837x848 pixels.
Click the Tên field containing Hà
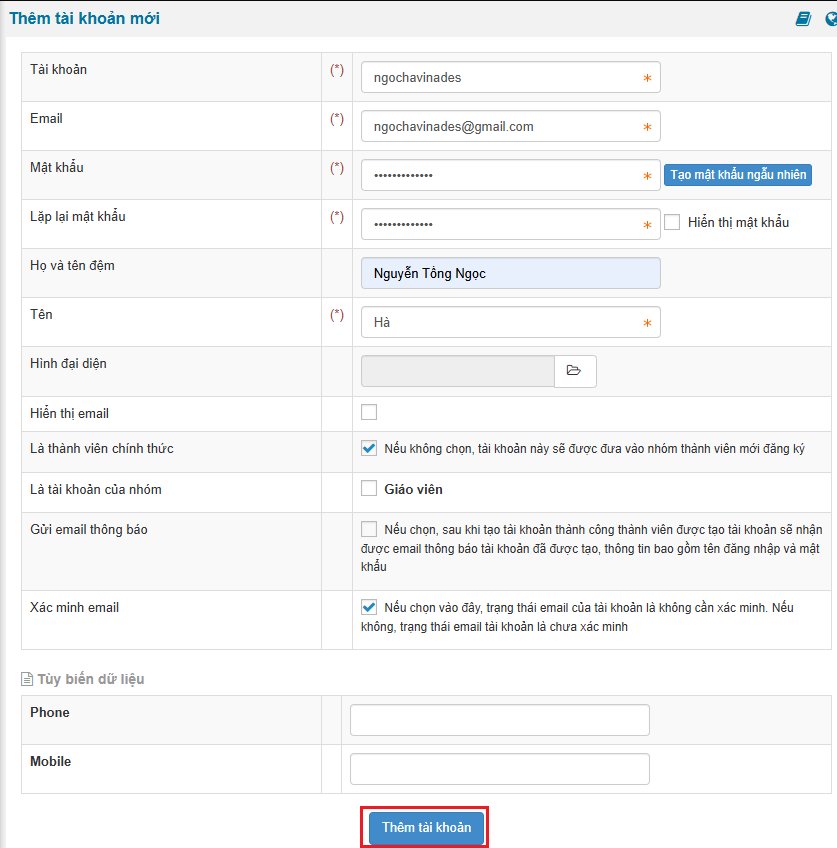pos(500,322)
